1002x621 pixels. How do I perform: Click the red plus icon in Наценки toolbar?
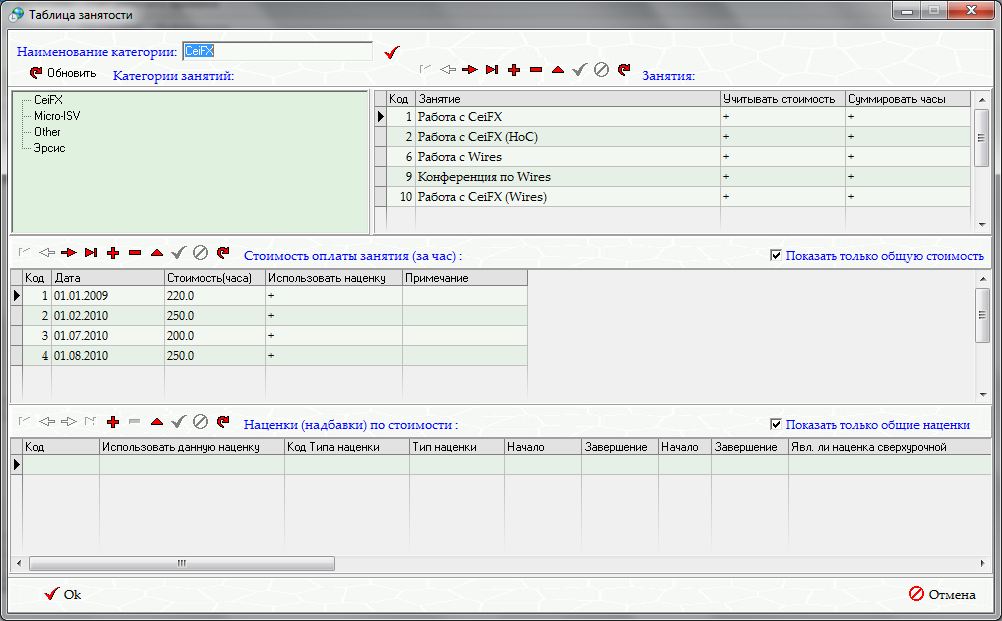pyautogui.click(x=112, y=422)
